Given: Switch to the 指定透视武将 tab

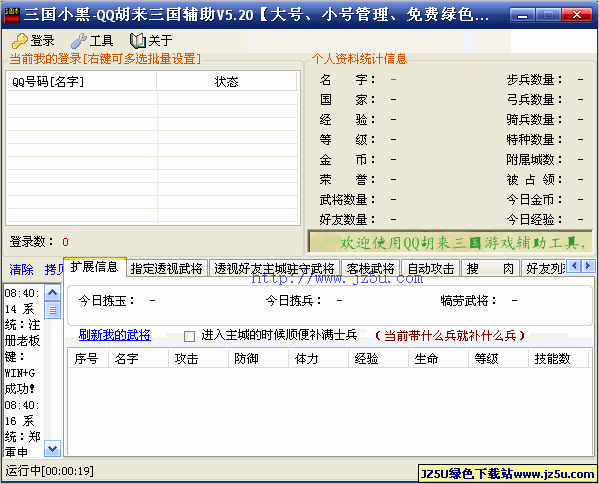Looking at the screenshot, I should click(x=167, y=269).
